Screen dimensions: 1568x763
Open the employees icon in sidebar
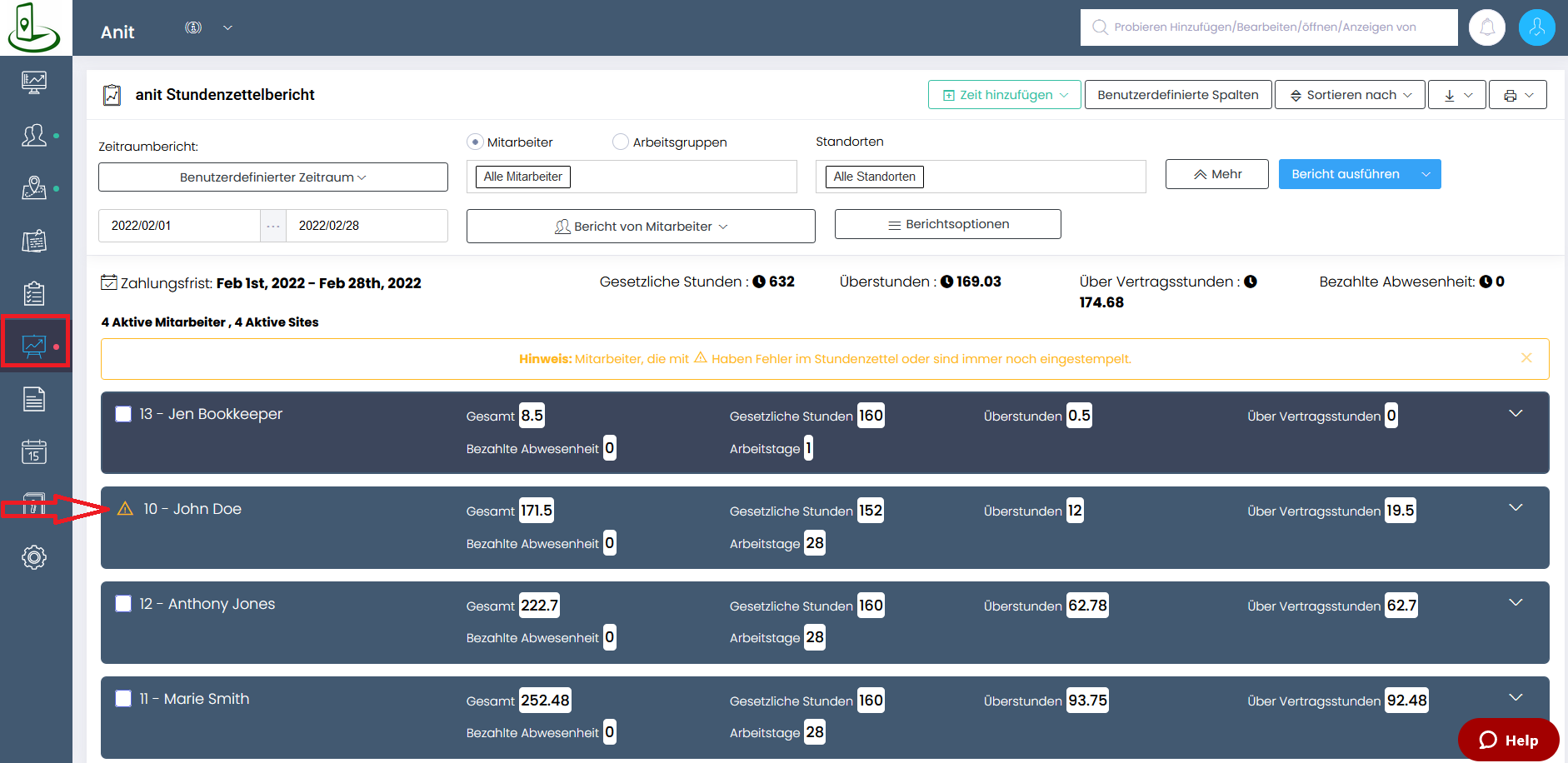tap(34, 135)
